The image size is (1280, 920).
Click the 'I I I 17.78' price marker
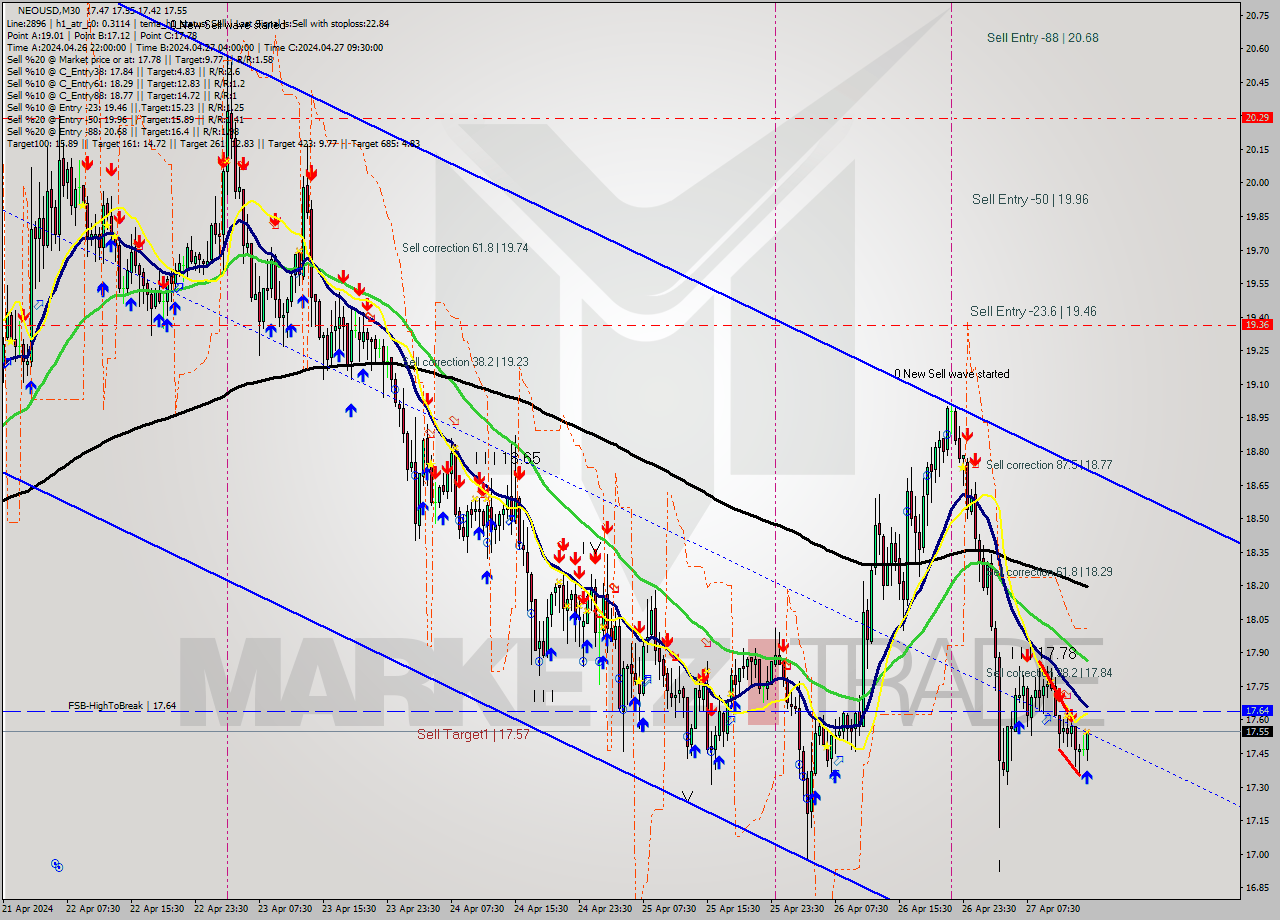pos(1043,653)
